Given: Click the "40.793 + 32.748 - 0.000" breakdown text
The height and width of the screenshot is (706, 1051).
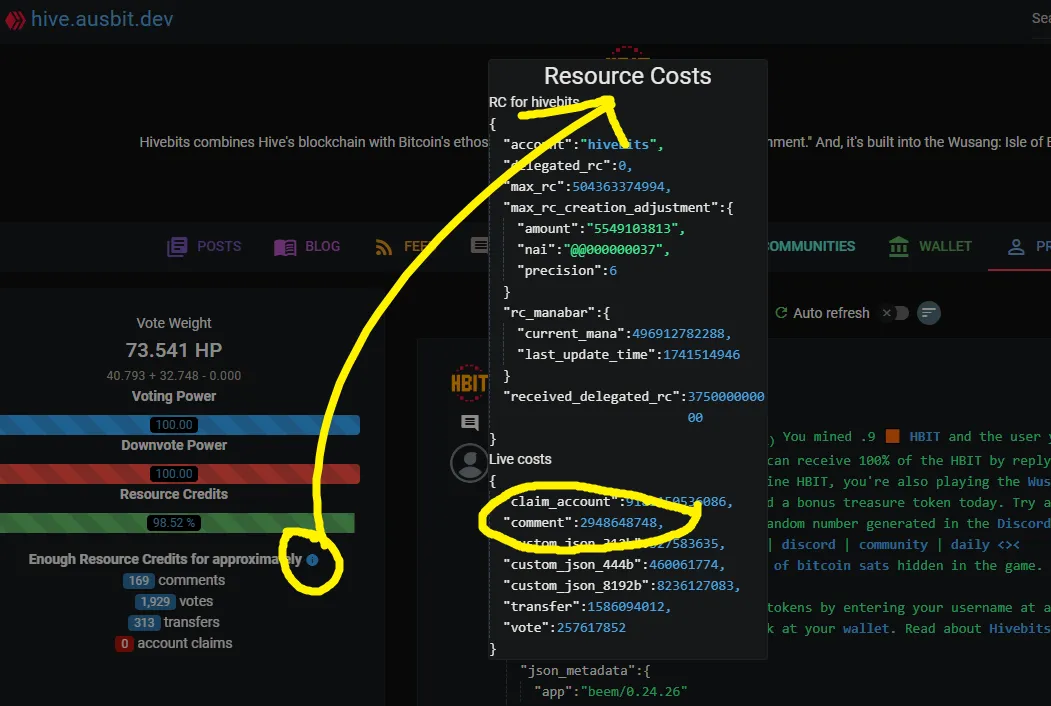Looking at the screenshot, I should pos(174,375).
